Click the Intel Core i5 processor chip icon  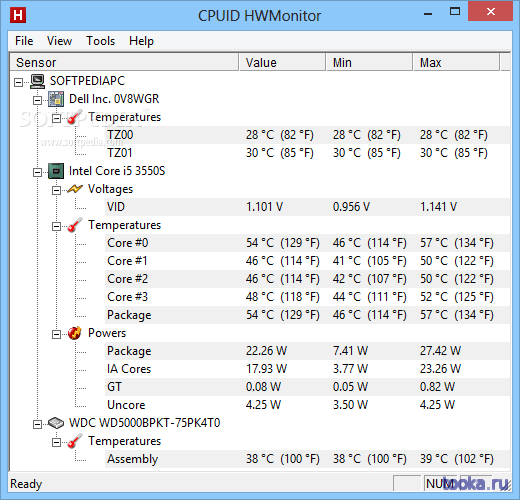(56, 171)
